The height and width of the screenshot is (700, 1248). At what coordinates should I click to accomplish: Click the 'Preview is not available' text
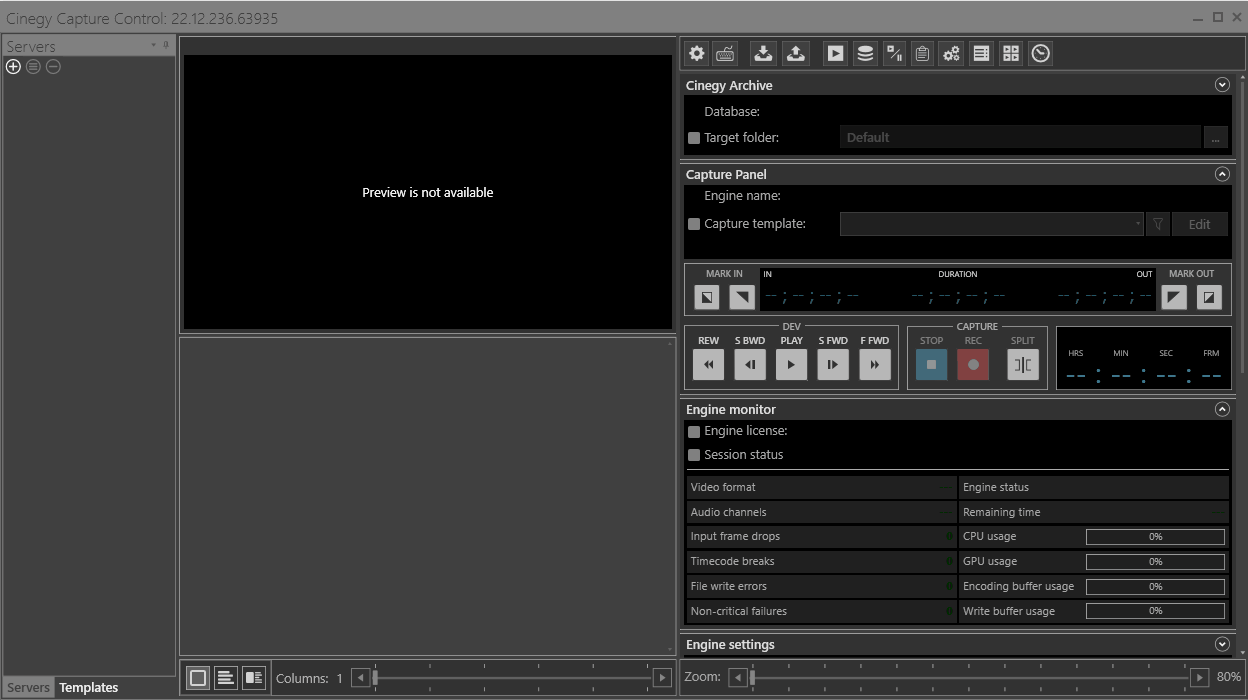click(428, 192)
